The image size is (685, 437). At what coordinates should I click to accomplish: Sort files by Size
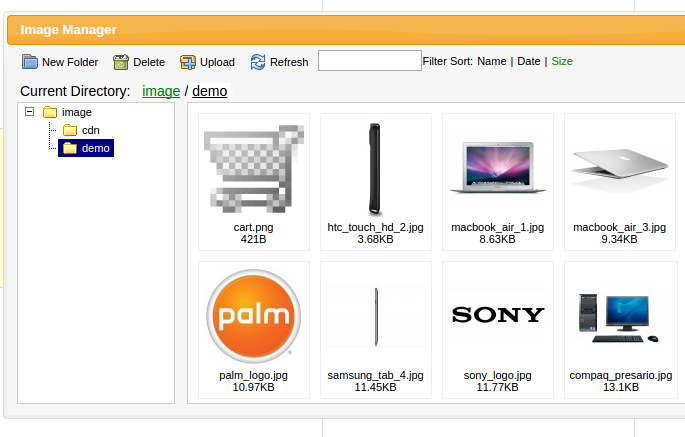[562, 61]
